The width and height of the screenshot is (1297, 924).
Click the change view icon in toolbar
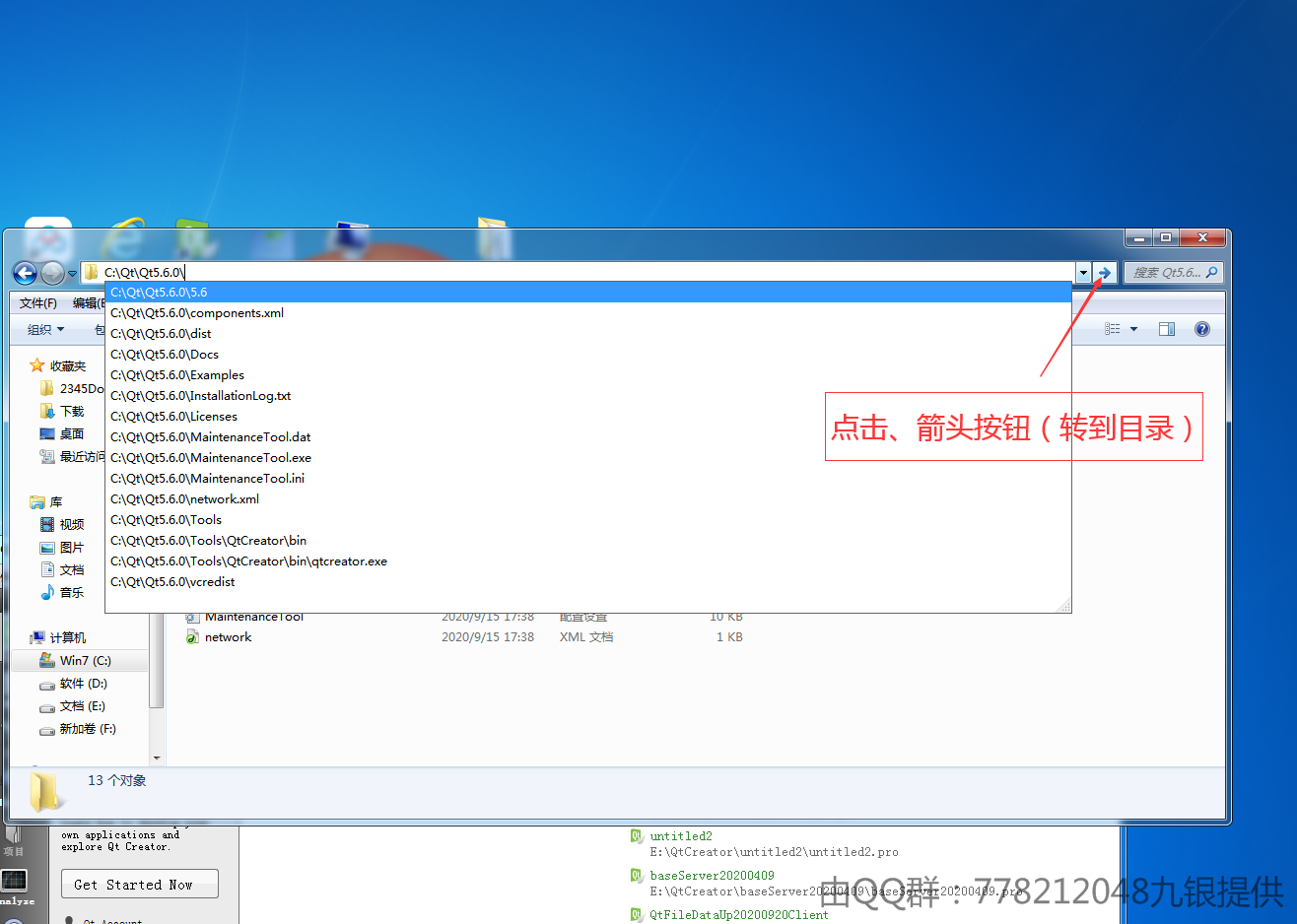pyautogui.click(x=1113, y=330)
